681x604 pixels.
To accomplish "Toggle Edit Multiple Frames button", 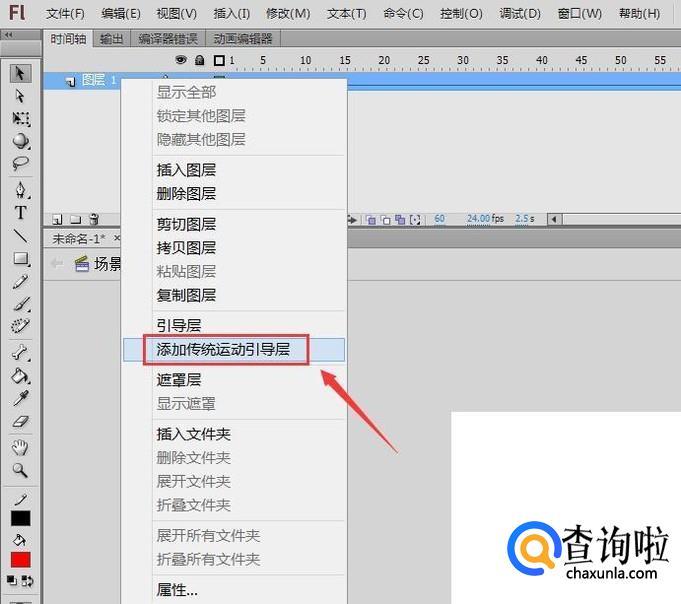I will [x=400, y=220].
